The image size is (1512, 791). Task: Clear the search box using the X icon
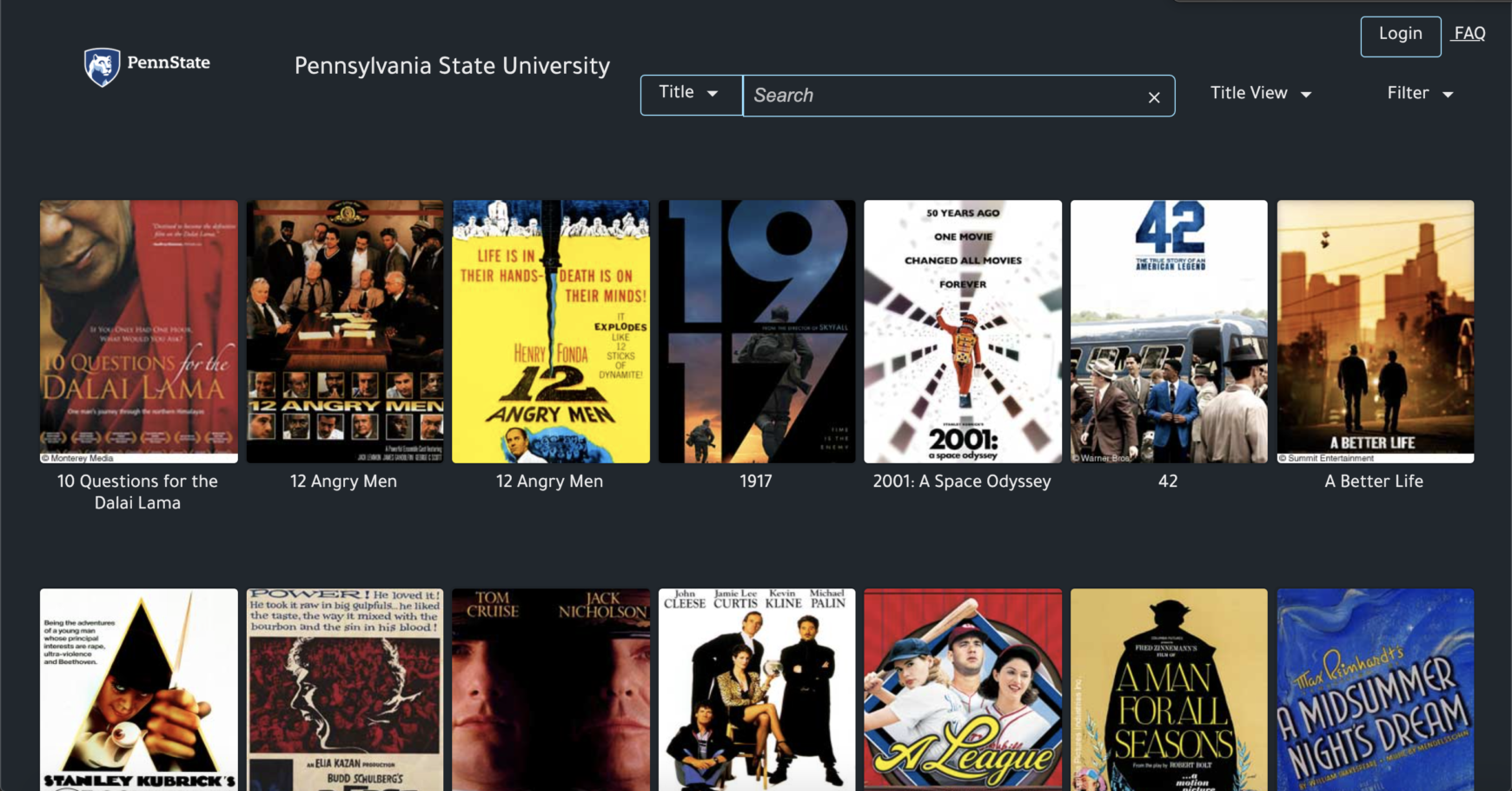[1153, 96]
